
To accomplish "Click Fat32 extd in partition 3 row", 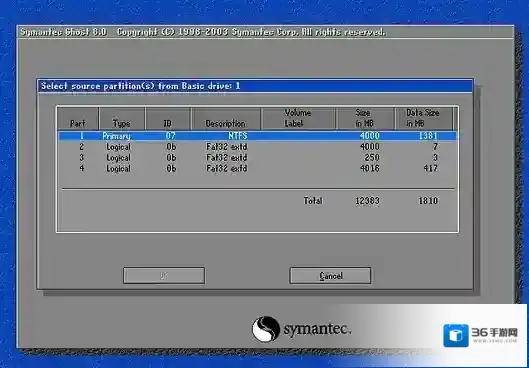I will point(227,158).
